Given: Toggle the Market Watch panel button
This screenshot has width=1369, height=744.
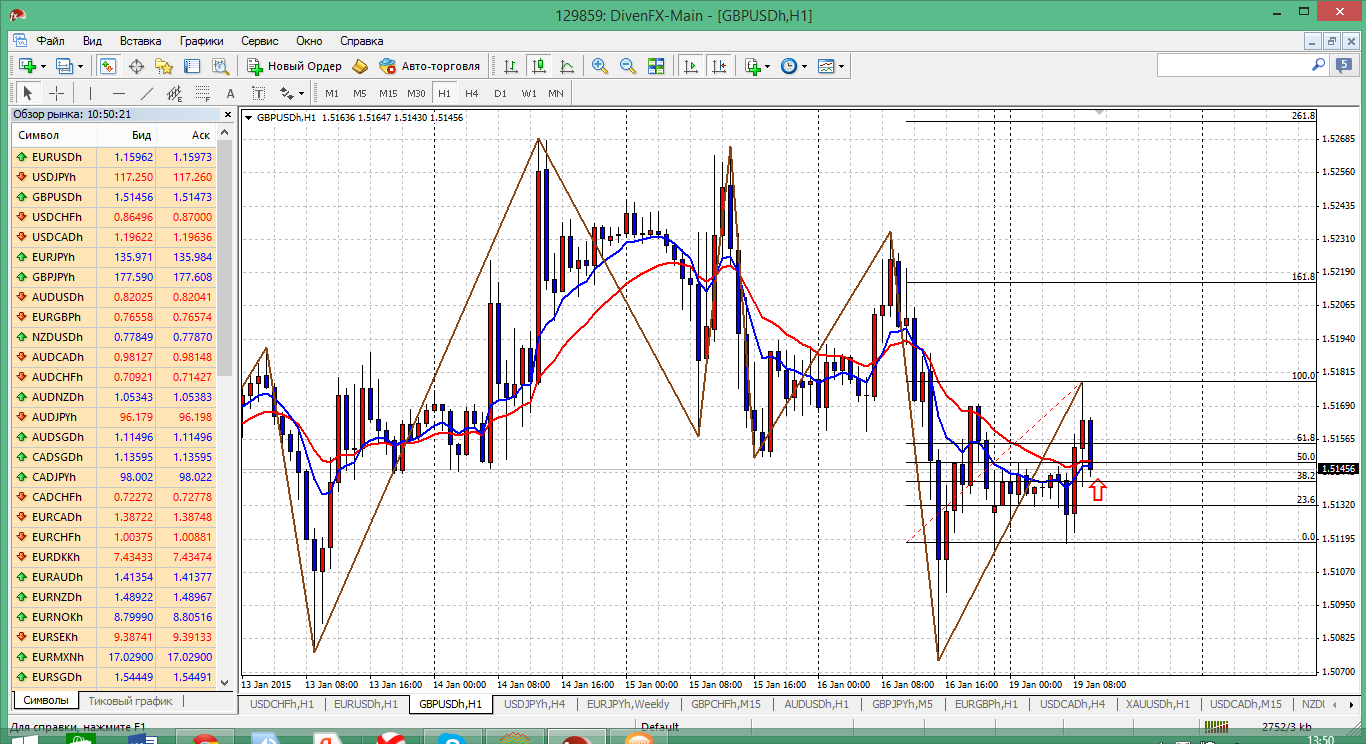Looking at the screenshot, I should pyautogui.click(x=108, y=66).
